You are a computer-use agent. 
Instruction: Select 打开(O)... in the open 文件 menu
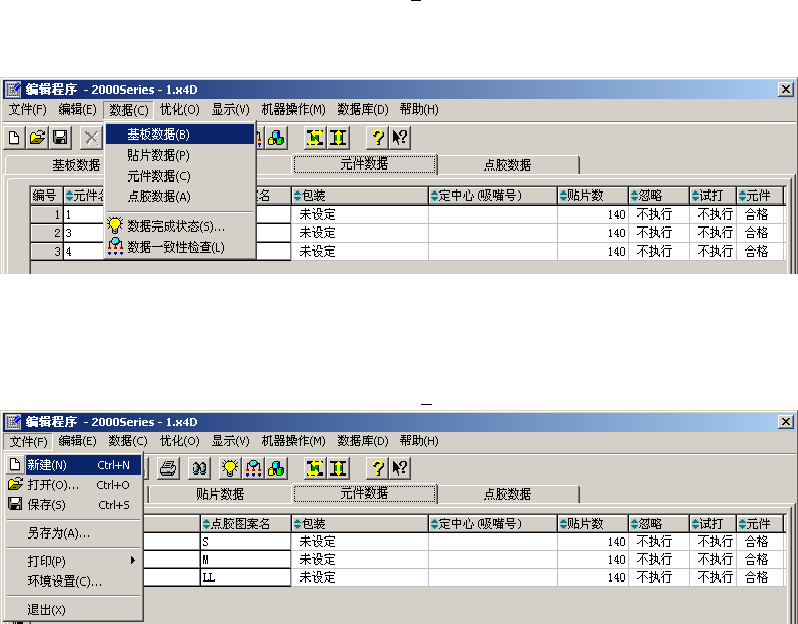74,485
